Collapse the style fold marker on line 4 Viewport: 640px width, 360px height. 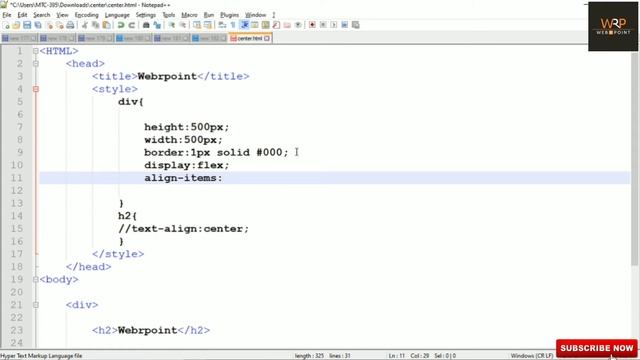coord(36,89)
